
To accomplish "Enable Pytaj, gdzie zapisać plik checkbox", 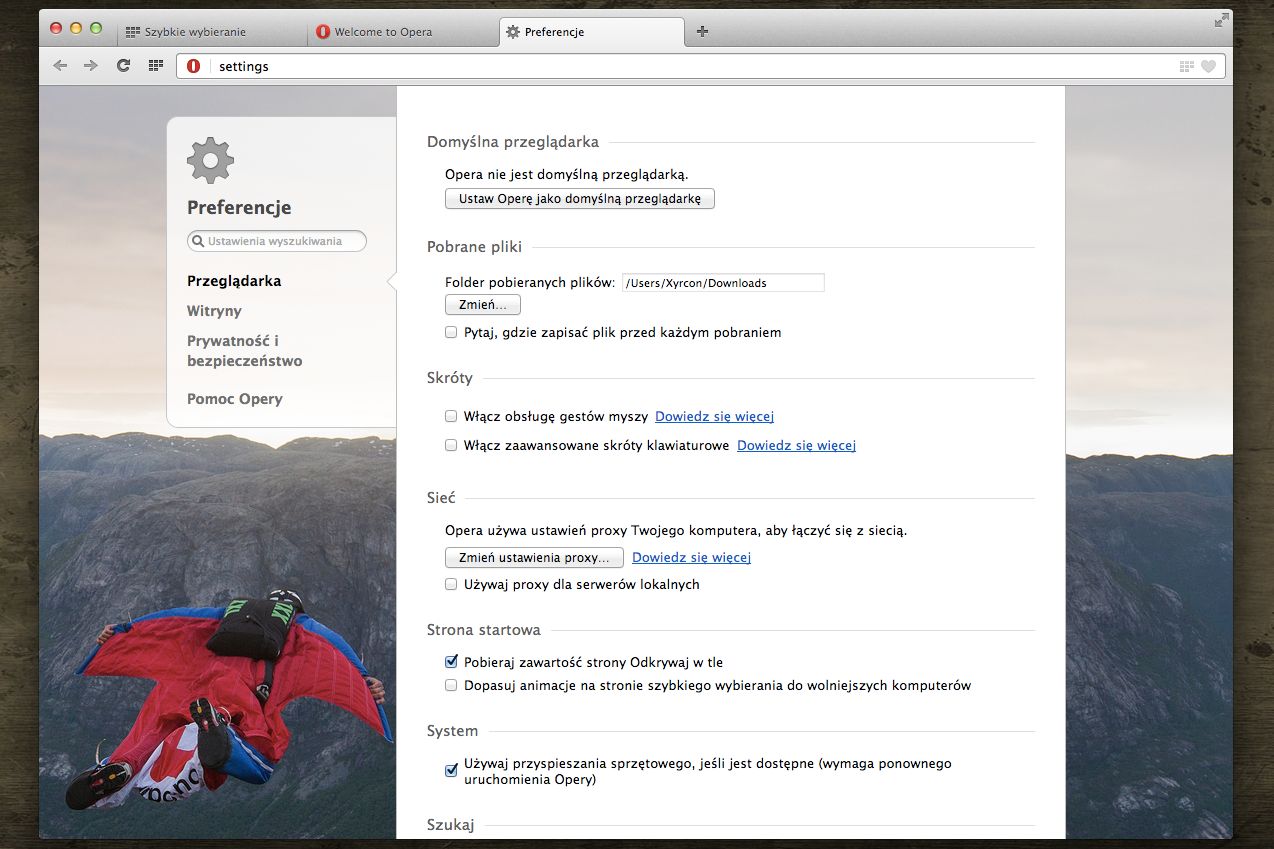I will pos(451,332).
